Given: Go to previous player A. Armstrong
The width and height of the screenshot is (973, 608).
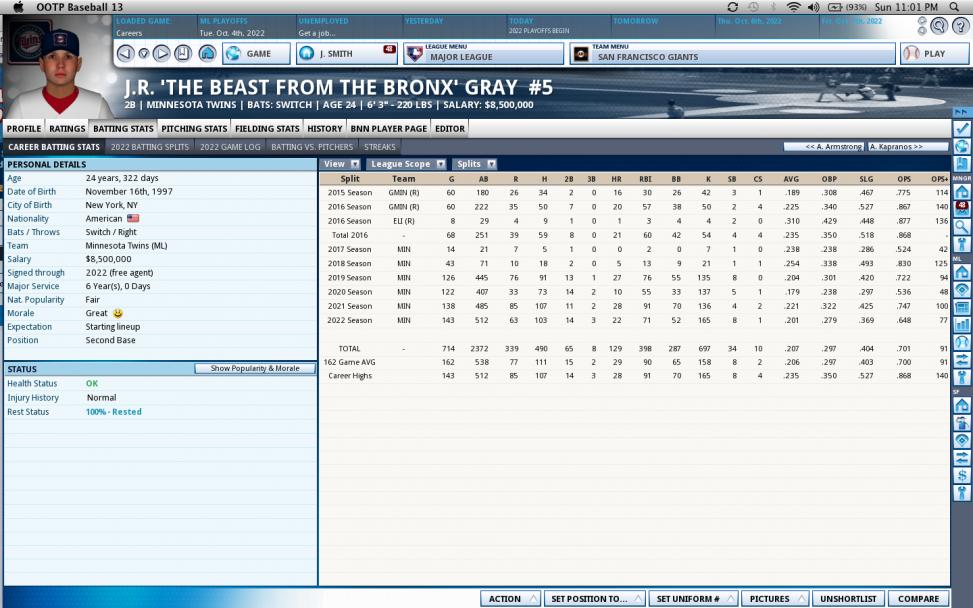Looking at the screenshot, I should tap(823, 147).
